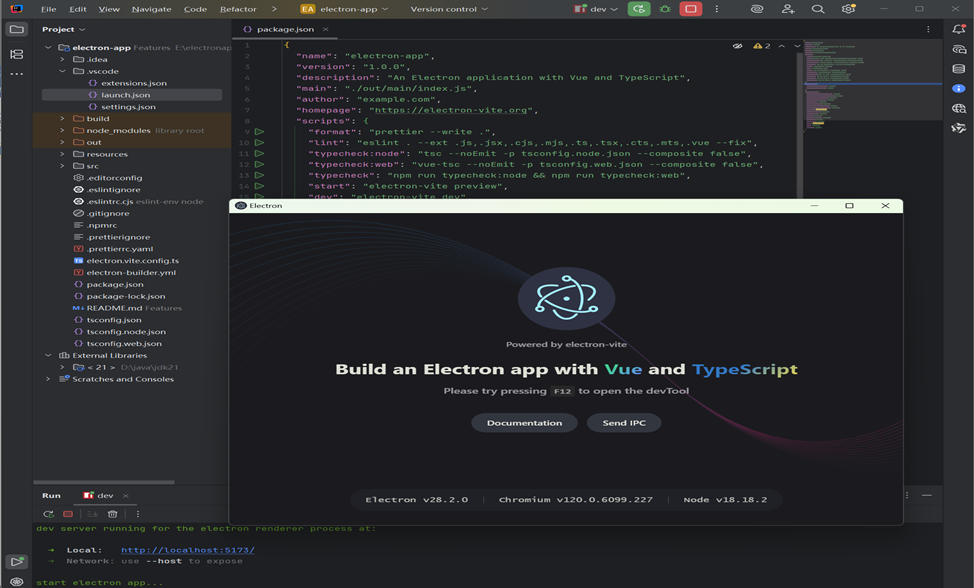
Task: Go to next highlighted problem down arrow
Action: (x=797, y=46)
